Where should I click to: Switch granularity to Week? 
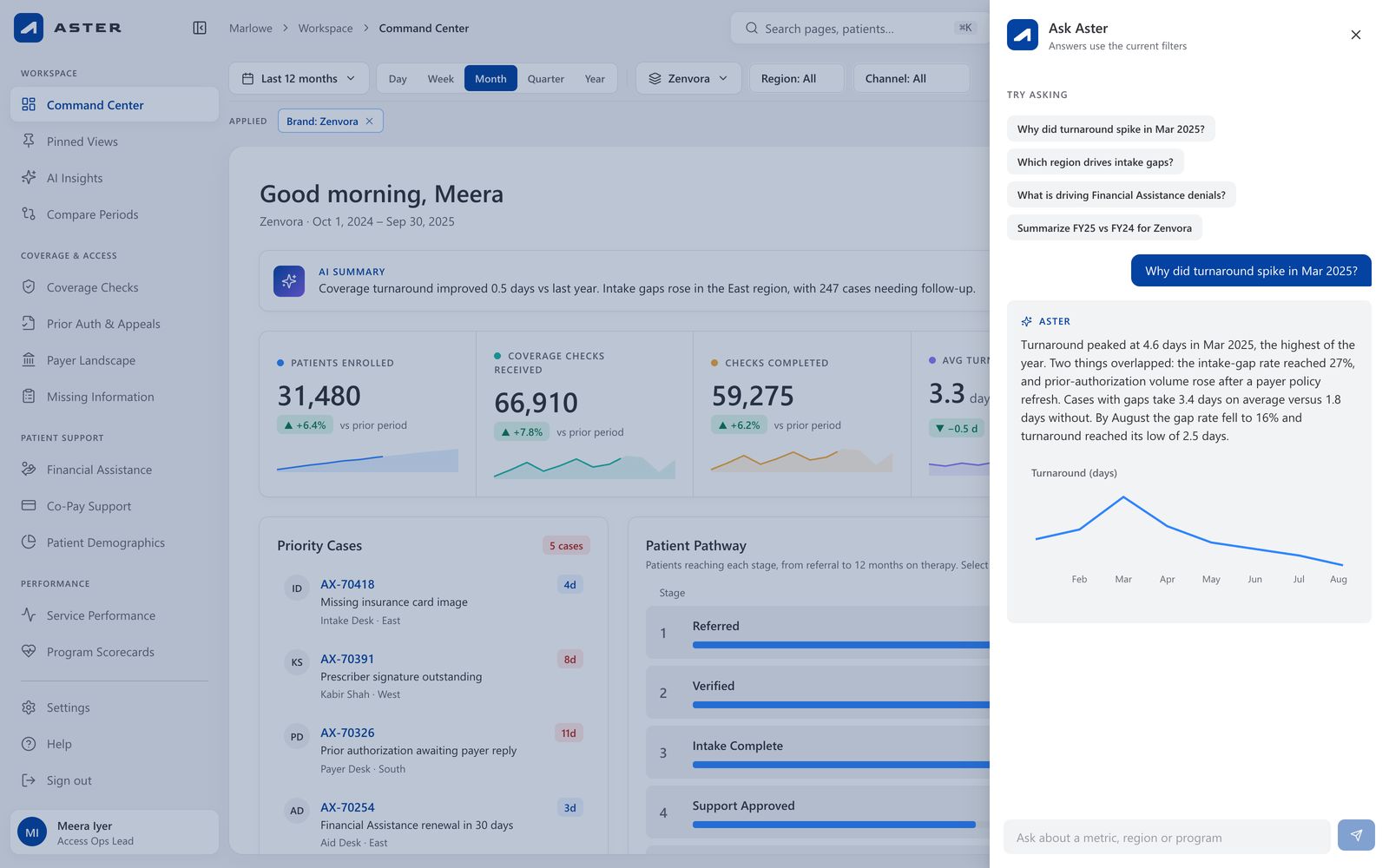pos(441,79)
